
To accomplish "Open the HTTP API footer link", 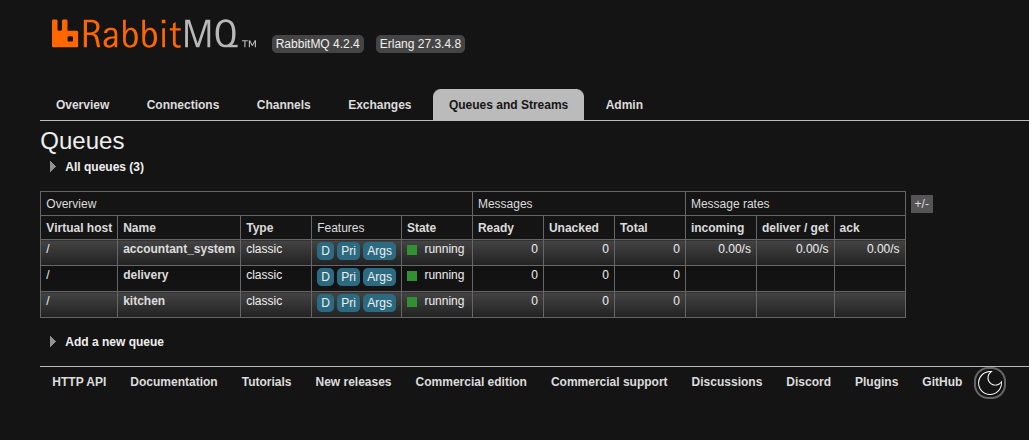I will click(x=79, y=382).
